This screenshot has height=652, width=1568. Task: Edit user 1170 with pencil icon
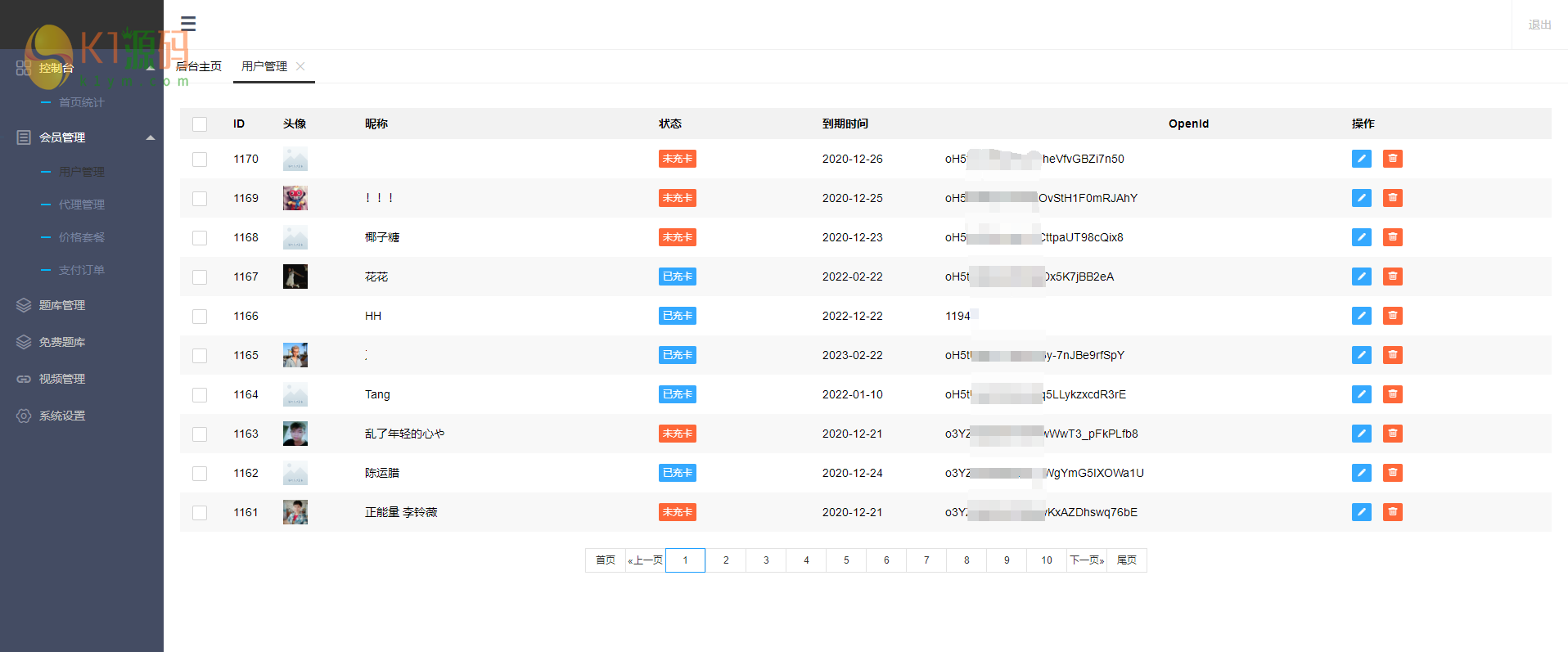1361,159
